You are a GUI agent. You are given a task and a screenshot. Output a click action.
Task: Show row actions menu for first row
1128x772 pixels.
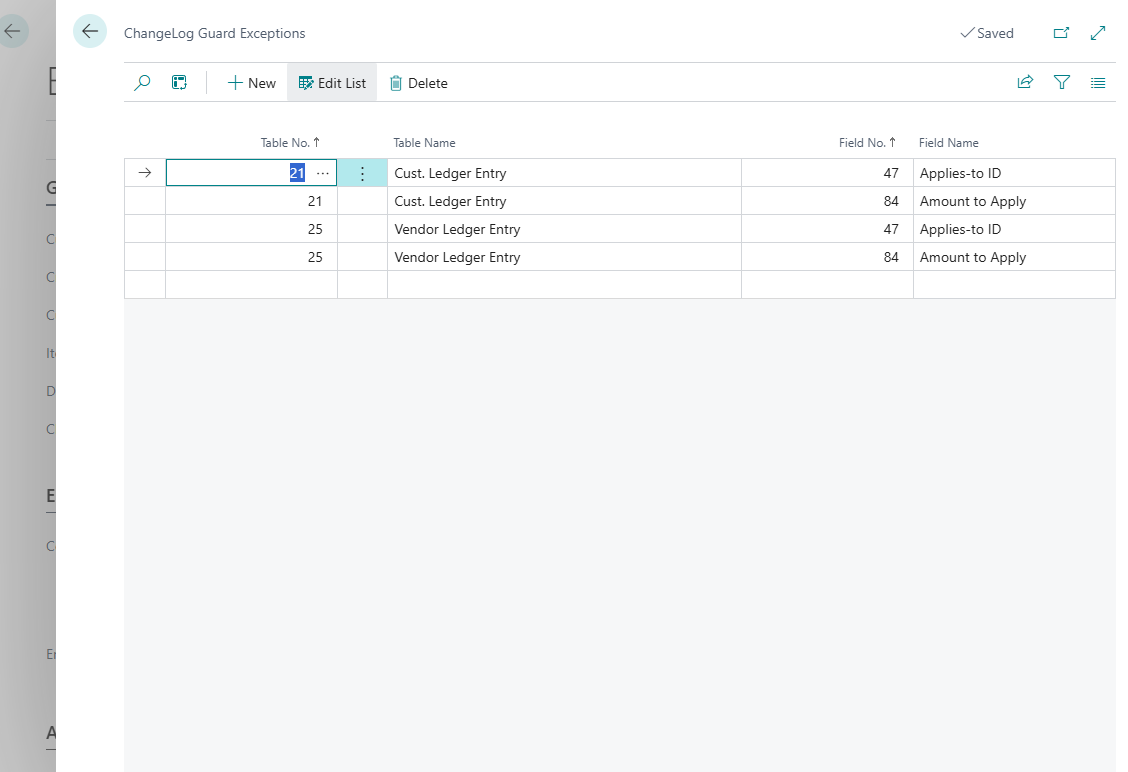(x=363, y=173)
